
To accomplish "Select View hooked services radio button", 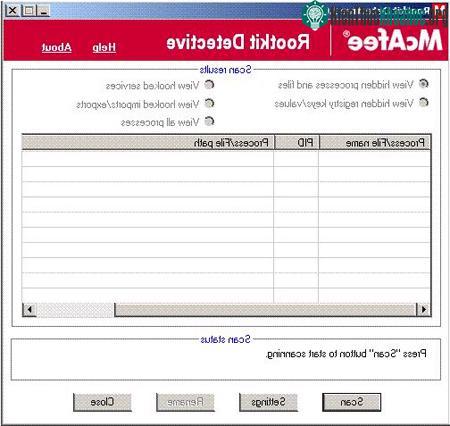I will click(x=209, y=85).
